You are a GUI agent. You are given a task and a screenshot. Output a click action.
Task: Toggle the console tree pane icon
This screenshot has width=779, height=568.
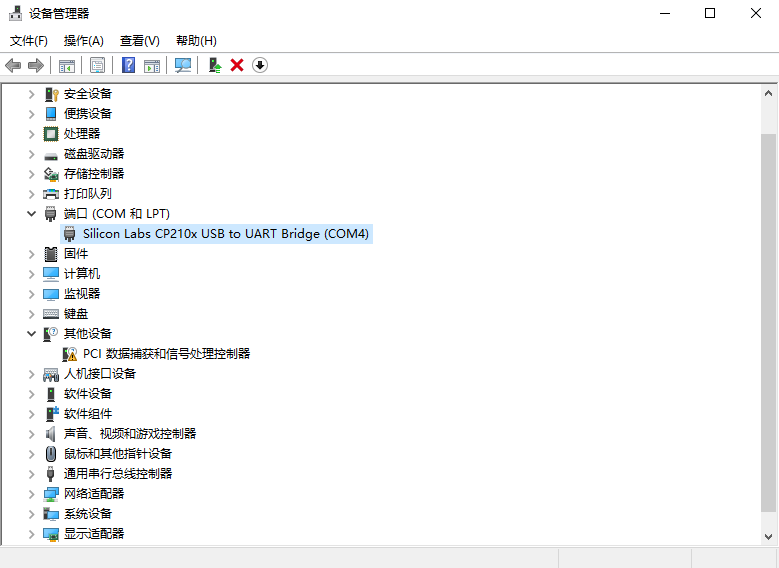pos(67,65)
